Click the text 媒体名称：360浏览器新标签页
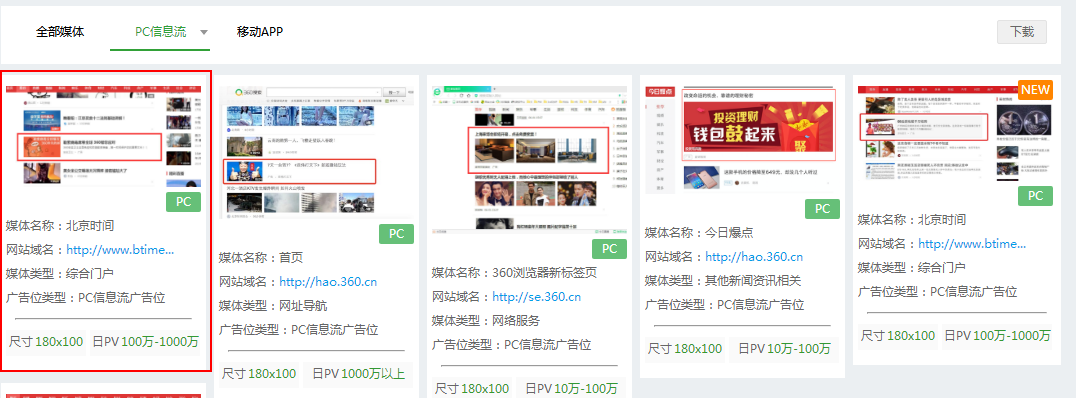This screenshot has height=398, width=1076. (x=515, y=272)
